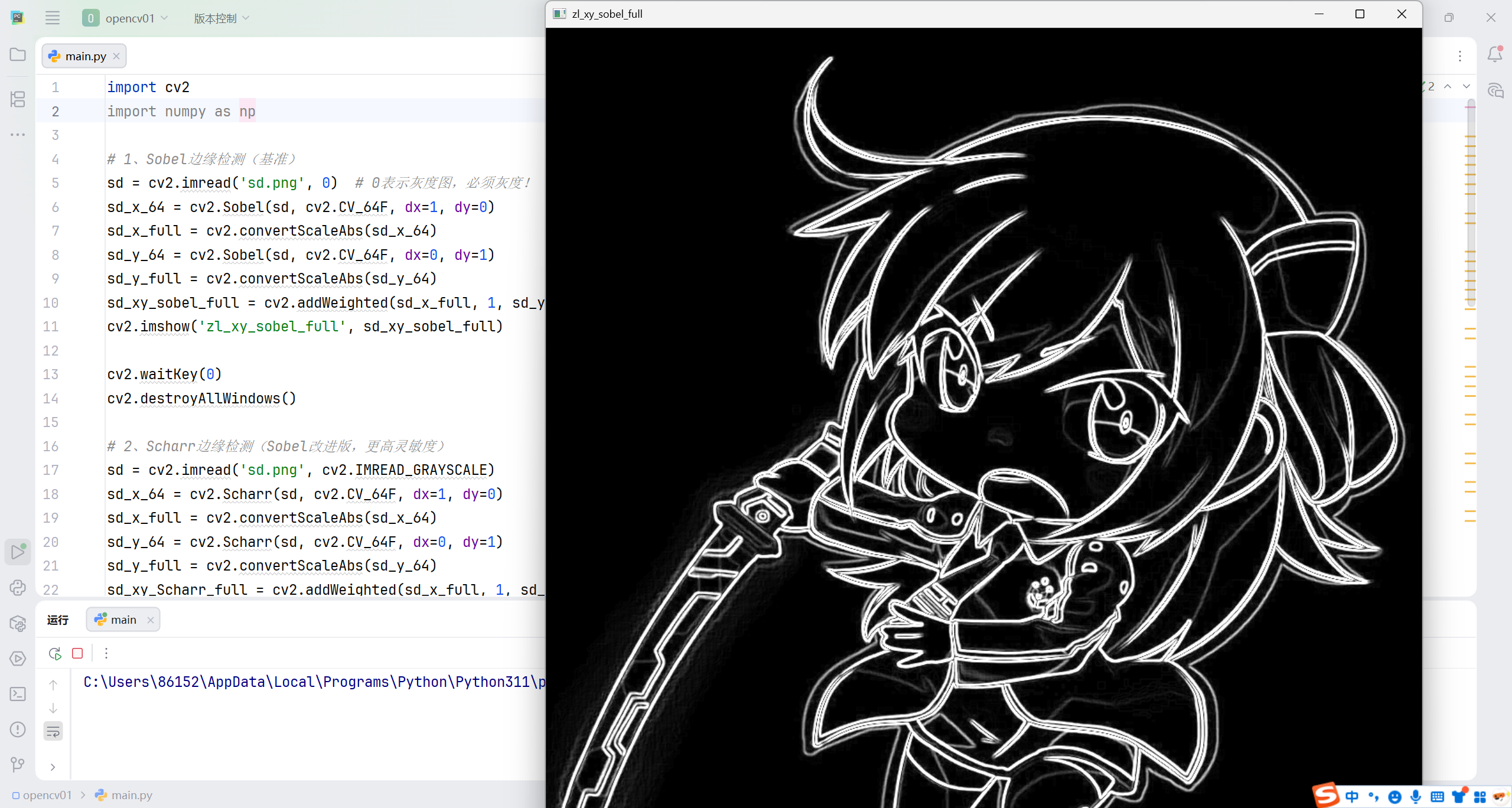Screen dimensions: 1512x808
Task: Open Python Packages tool window
Action: [x=18, y=623]
